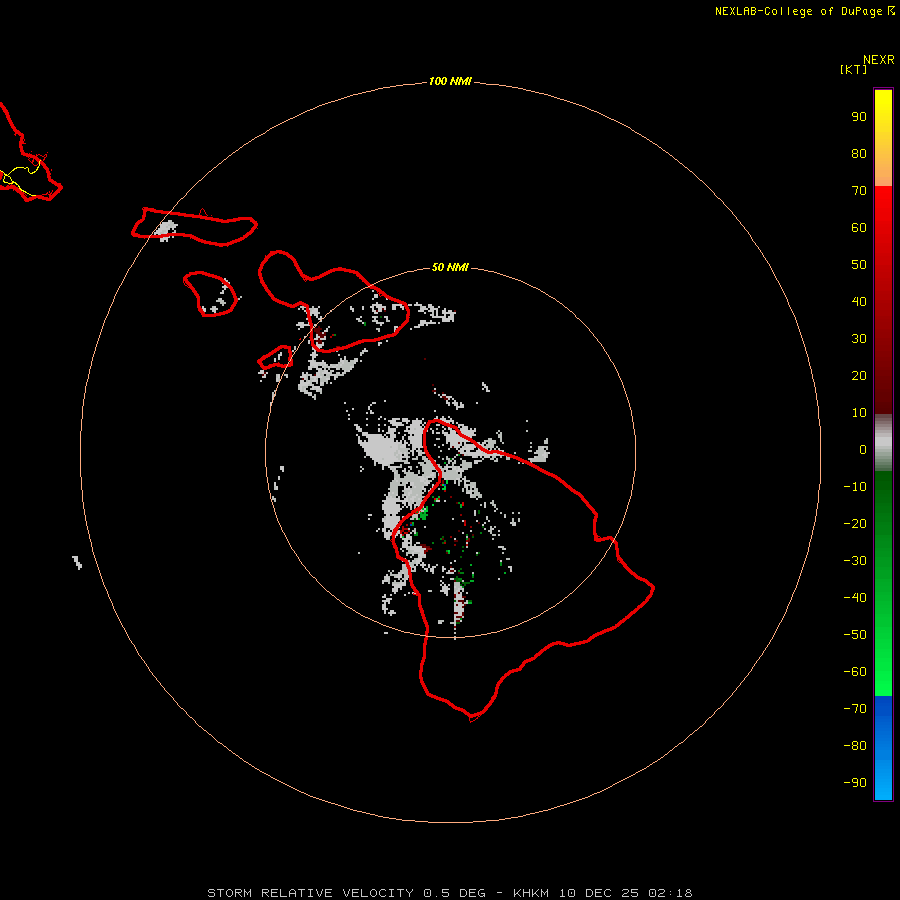
Task: Click the 70 value on the velocity scale
Action: click(859, 191)
